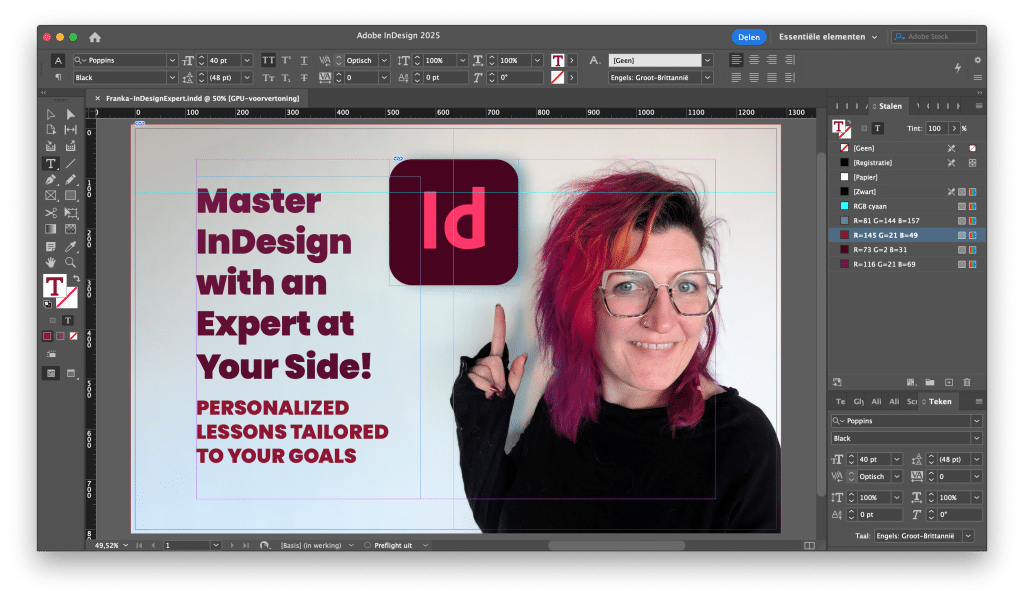Open the Essentiële elementen workspace switcher
Viewport: 1024px width, 600px height.
(828, 37)
